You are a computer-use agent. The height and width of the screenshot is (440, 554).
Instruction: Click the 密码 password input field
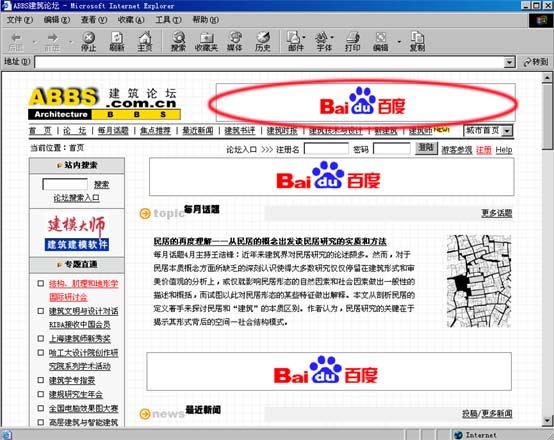392,149
